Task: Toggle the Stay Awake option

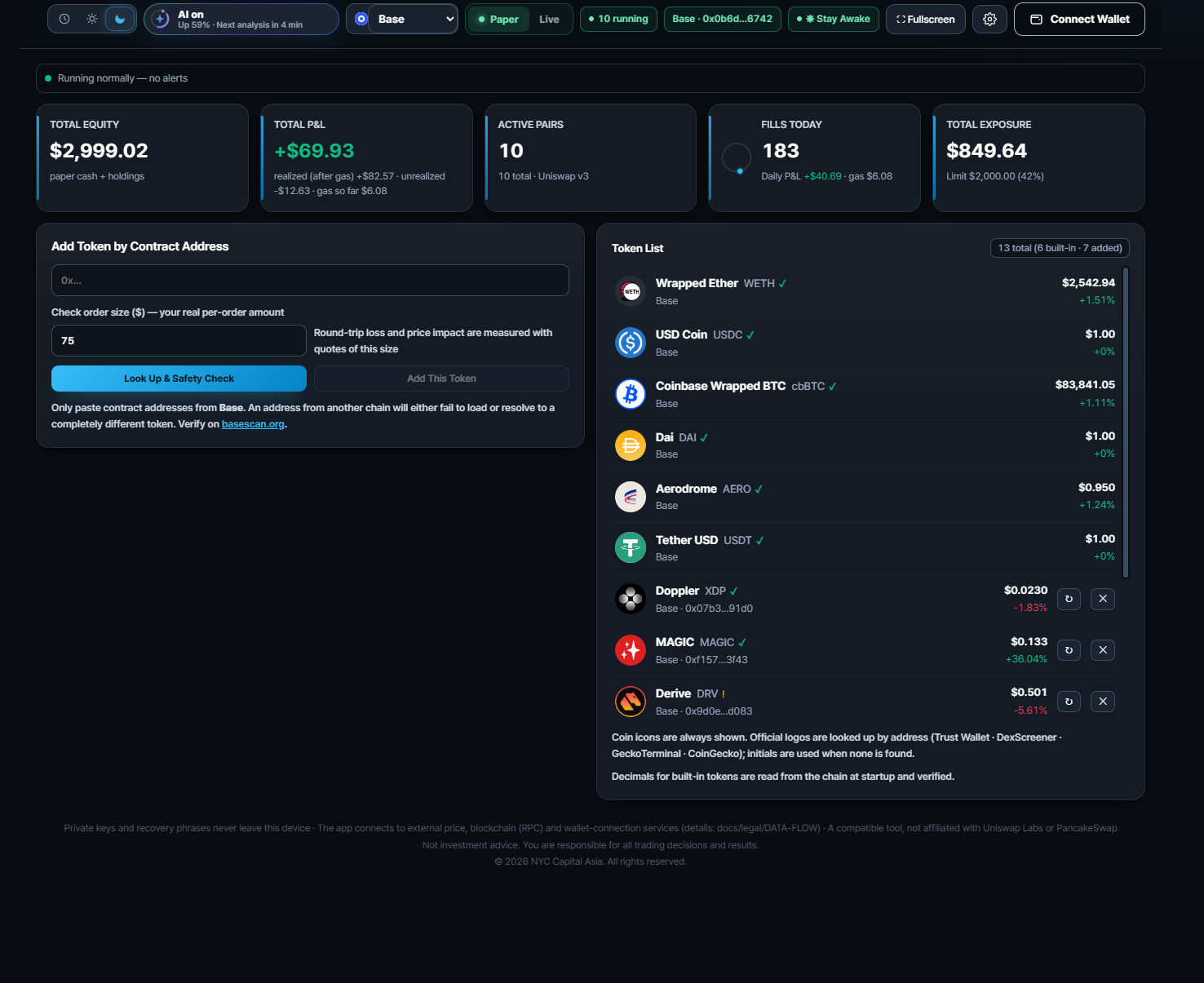Action: point(833,19)
